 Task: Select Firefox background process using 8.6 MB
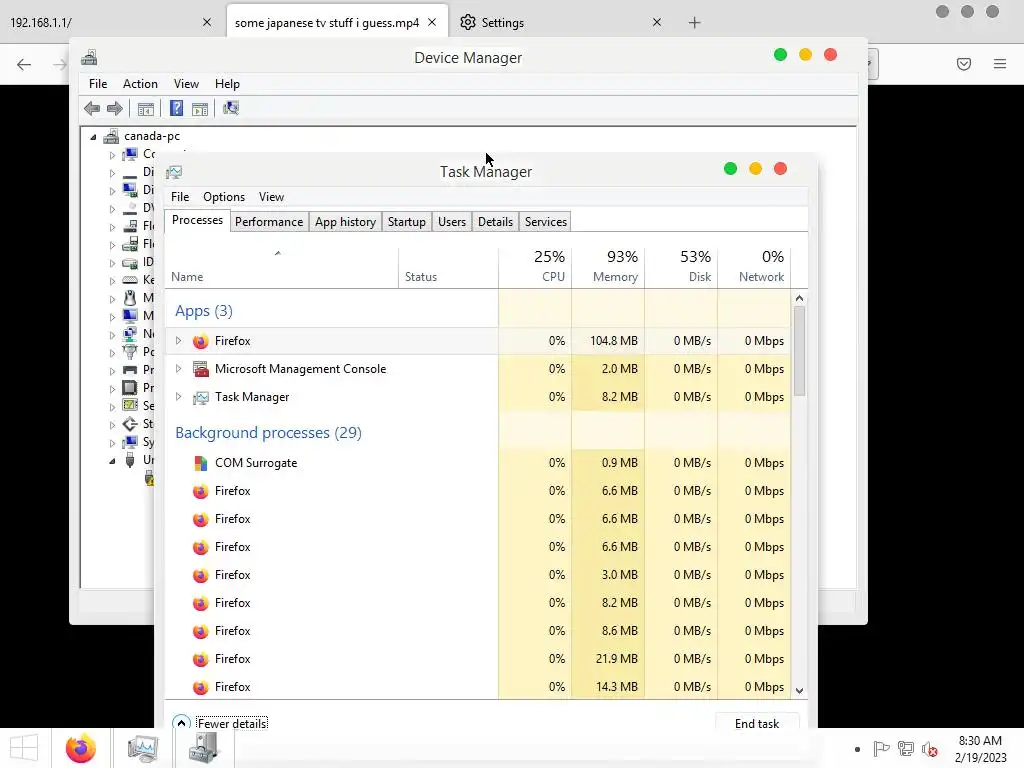tap(477, 630)
